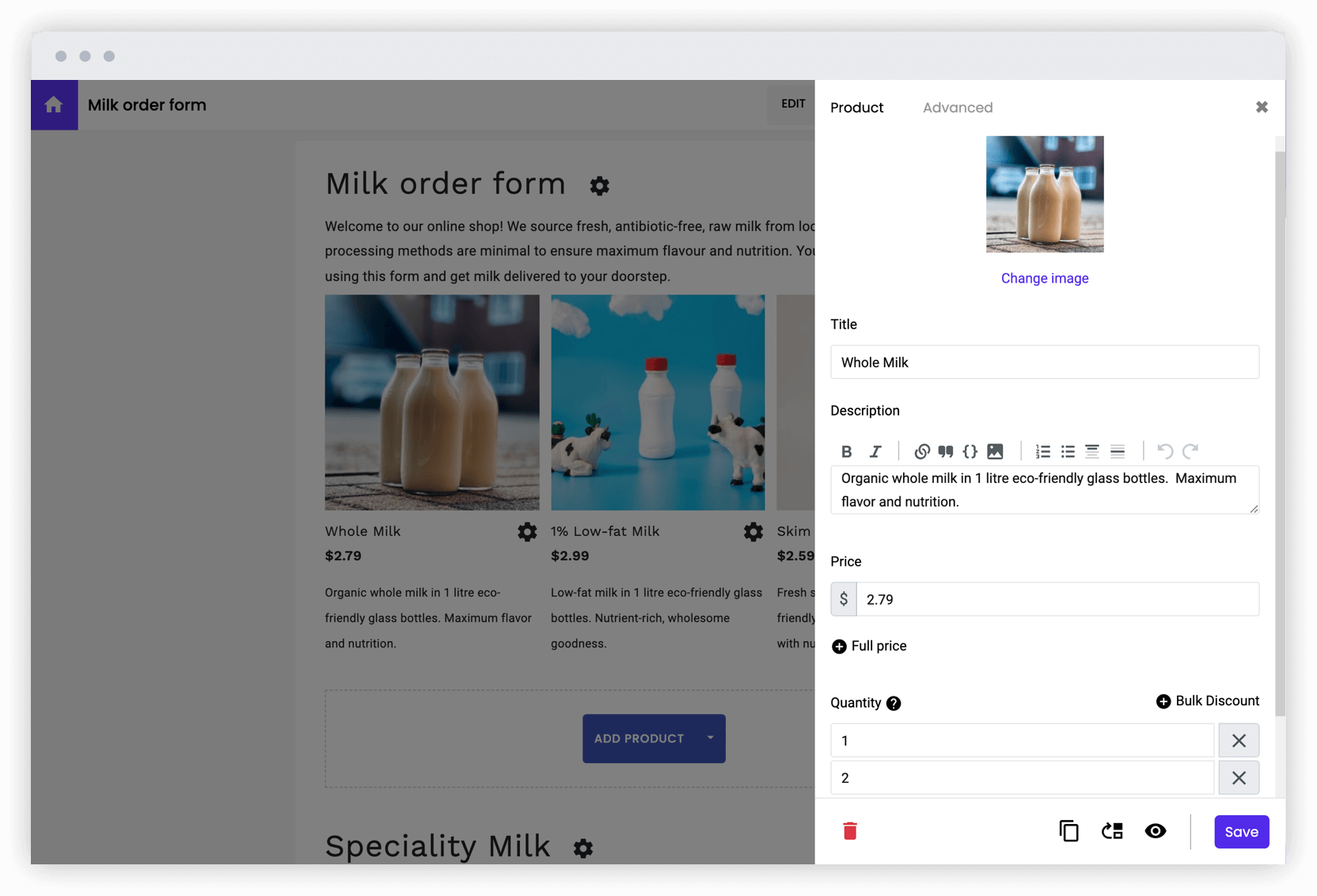Toggle bold formatting in the description
The height and width of the screenshot is (896, 1317).
[847, 451]
